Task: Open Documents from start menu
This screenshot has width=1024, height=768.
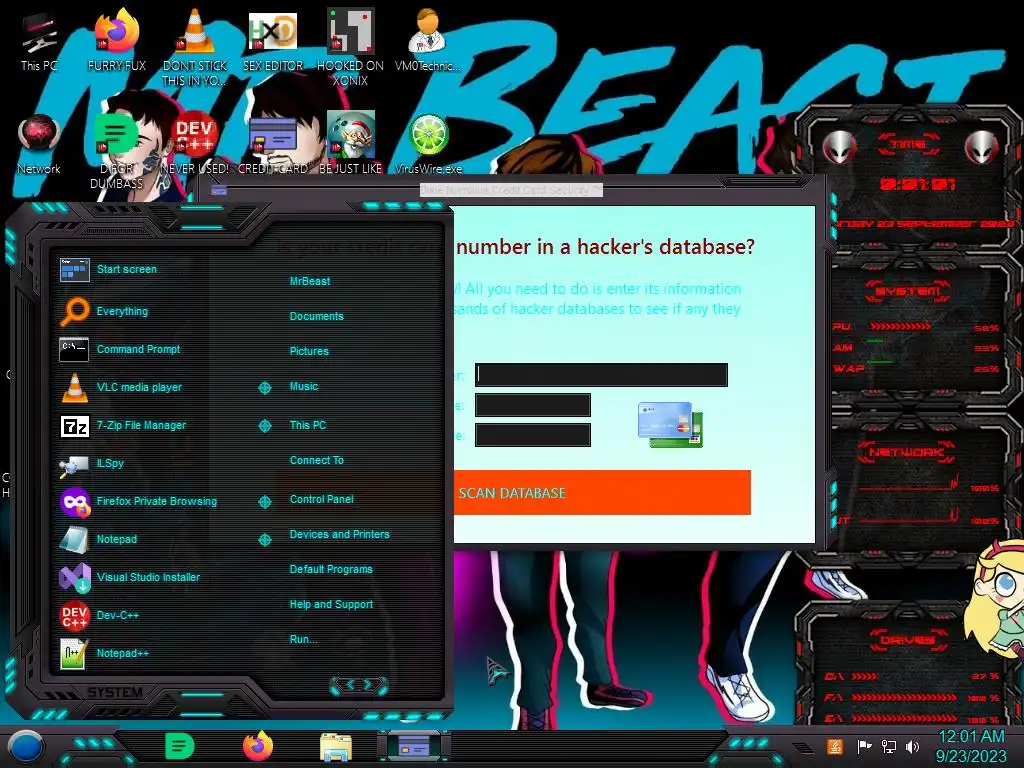Action: pos(316,316)
